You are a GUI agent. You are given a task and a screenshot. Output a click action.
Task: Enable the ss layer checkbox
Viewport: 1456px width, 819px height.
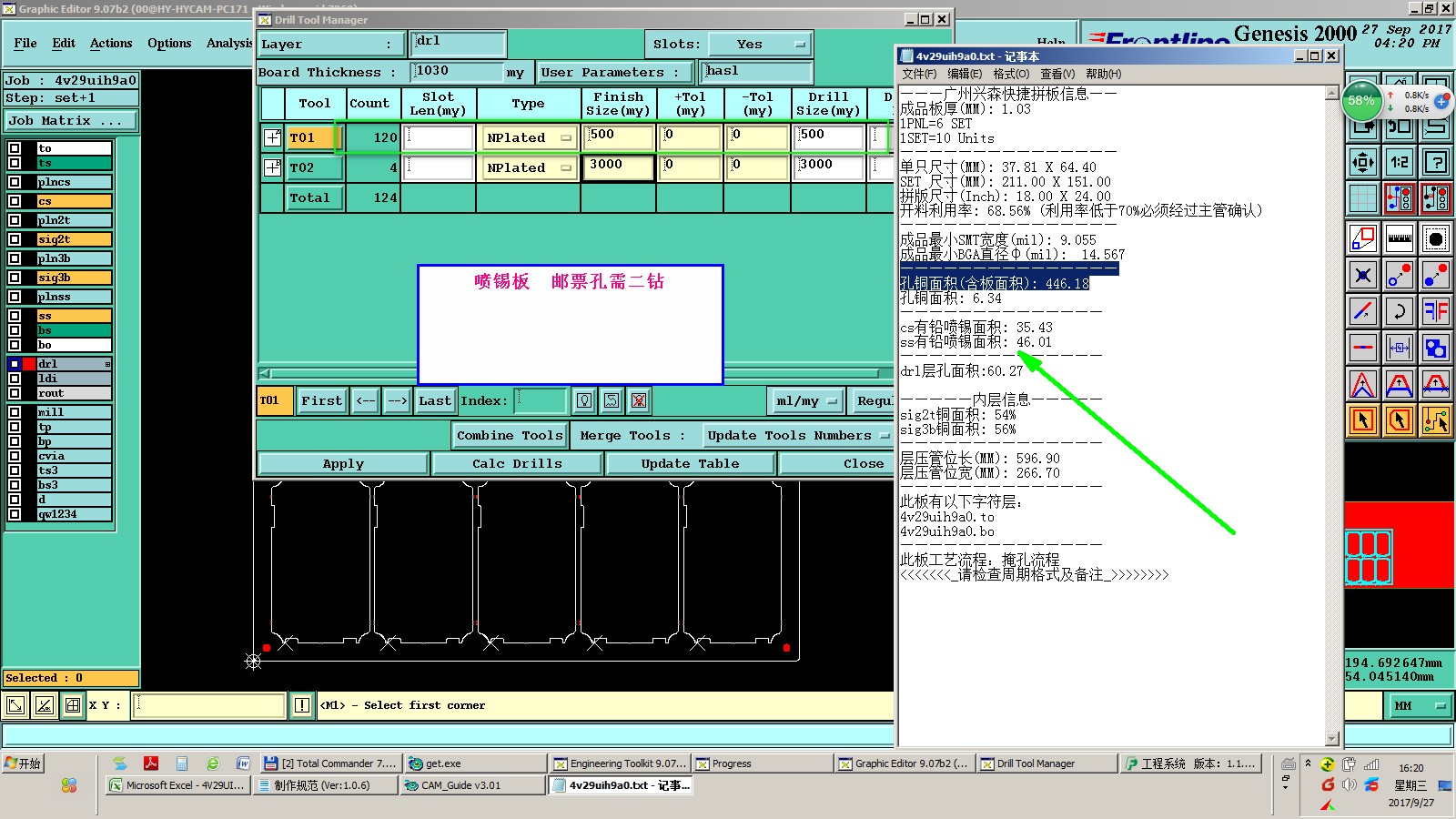(15, 316)
